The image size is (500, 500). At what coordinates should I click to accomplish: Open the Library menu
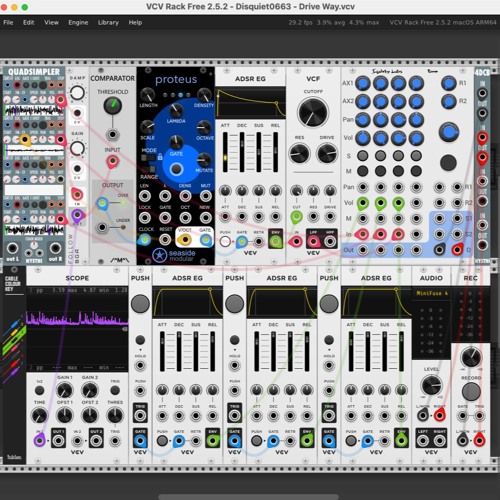point(108,23)
